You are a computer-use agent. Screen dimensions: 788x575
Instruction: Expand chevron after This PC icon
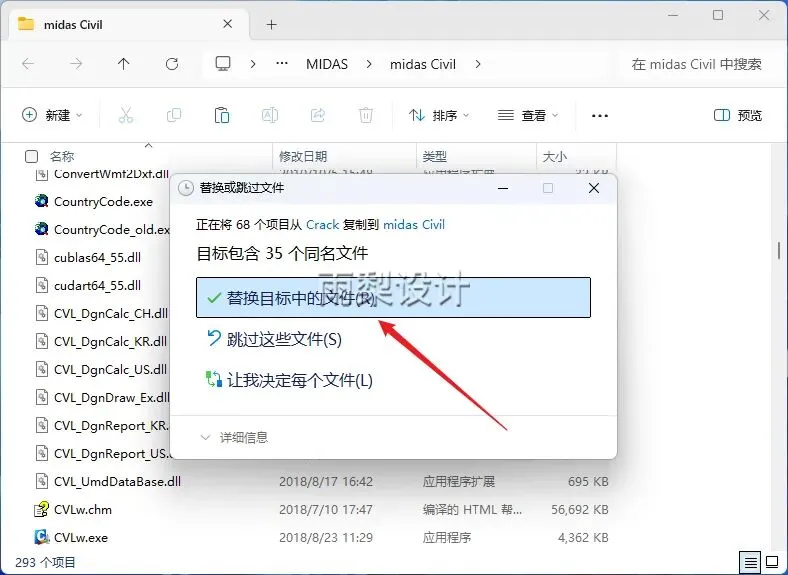pos(253,64)
